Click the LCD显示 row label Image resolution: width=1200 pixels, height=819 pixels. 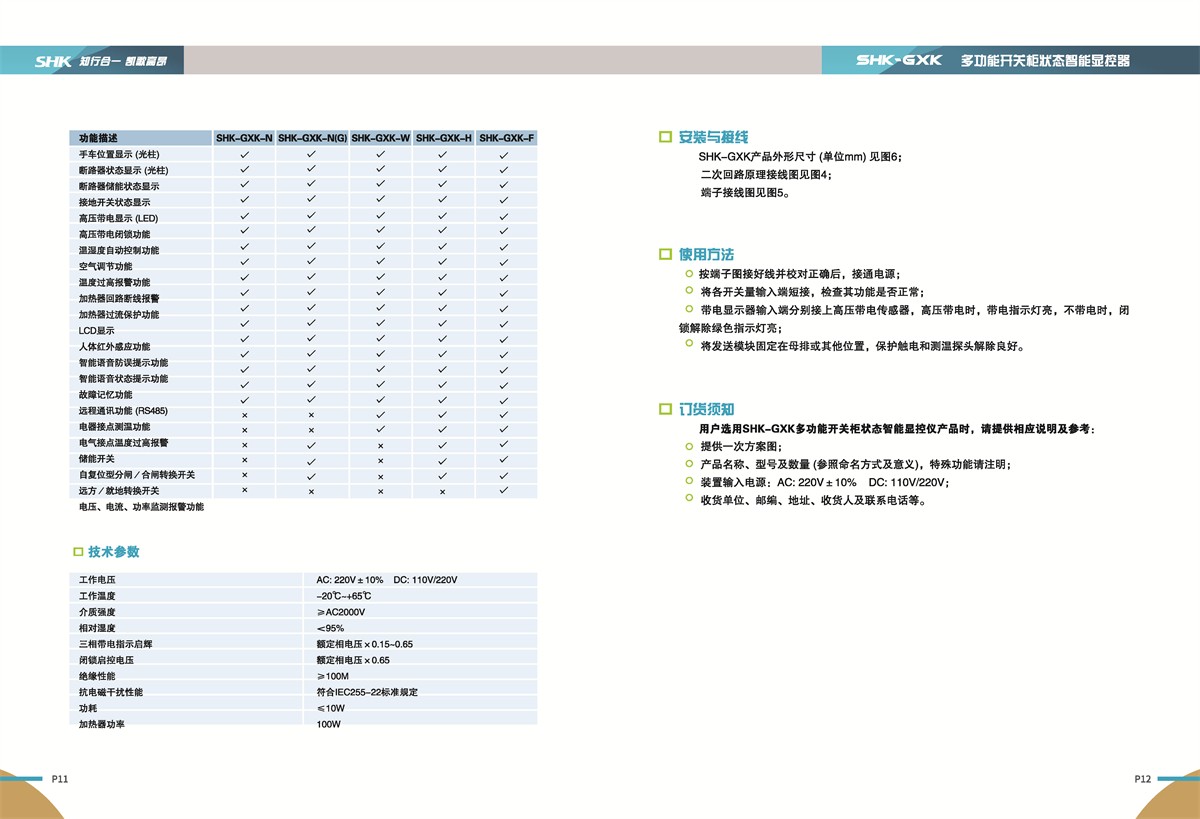tap(97, 330)
